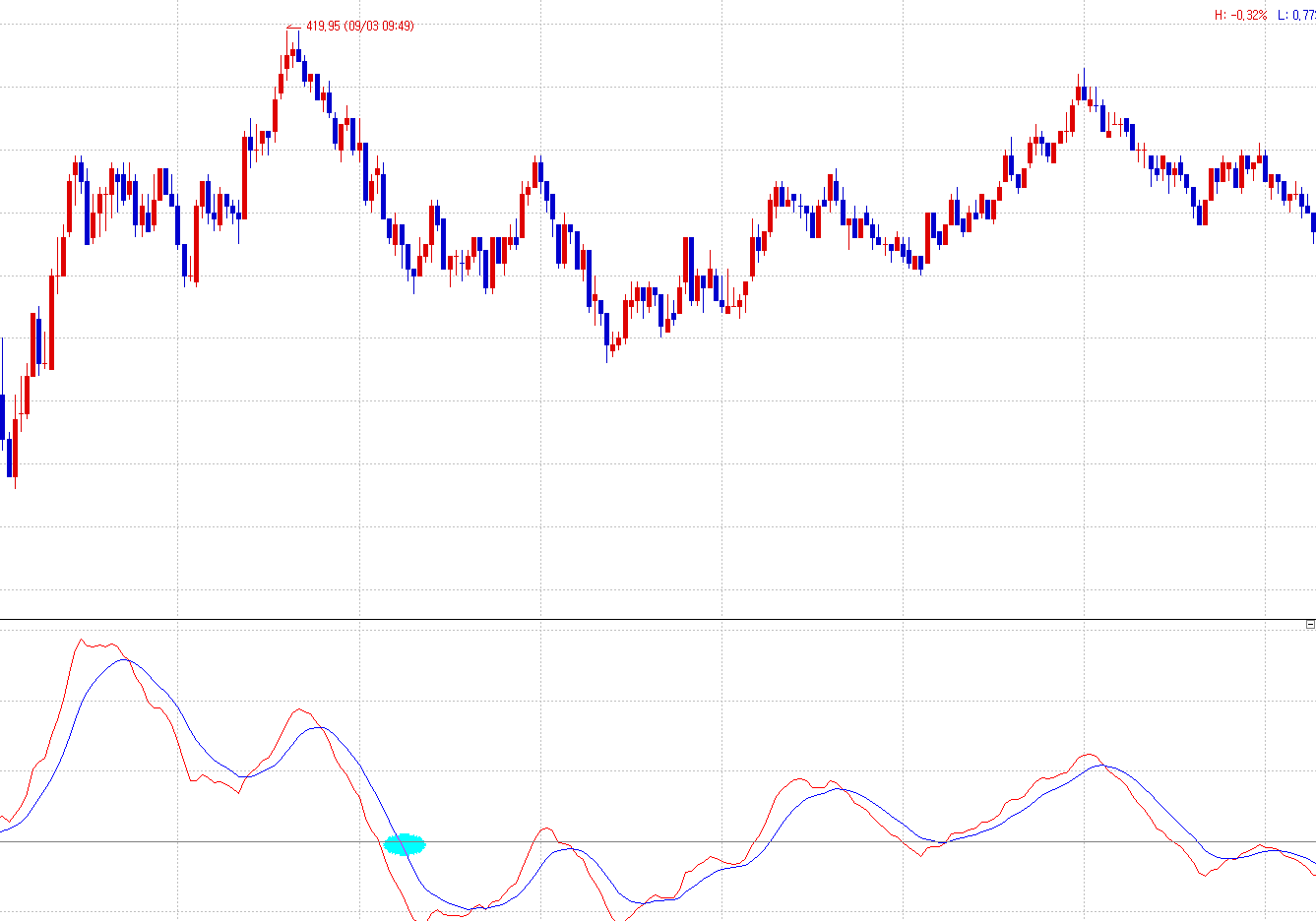Image resolution: width=1316 pixels, height=921 pixels.
Task: Select the highest peak of red oscillator line
Action: (82, 641)
